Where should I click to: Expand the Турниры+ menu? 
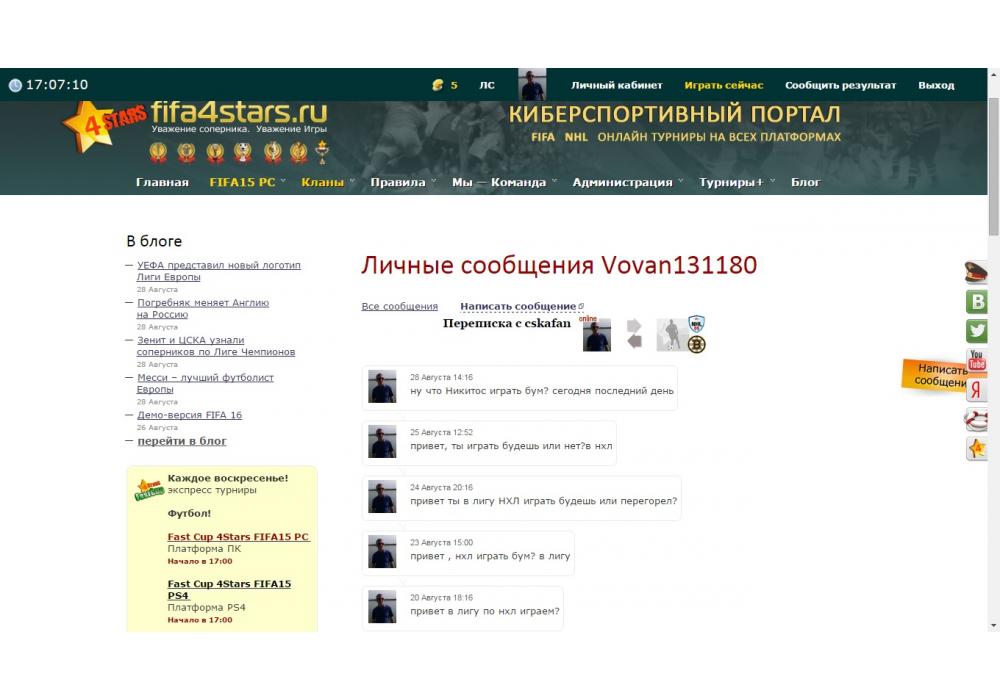click(x=736, y=182)
